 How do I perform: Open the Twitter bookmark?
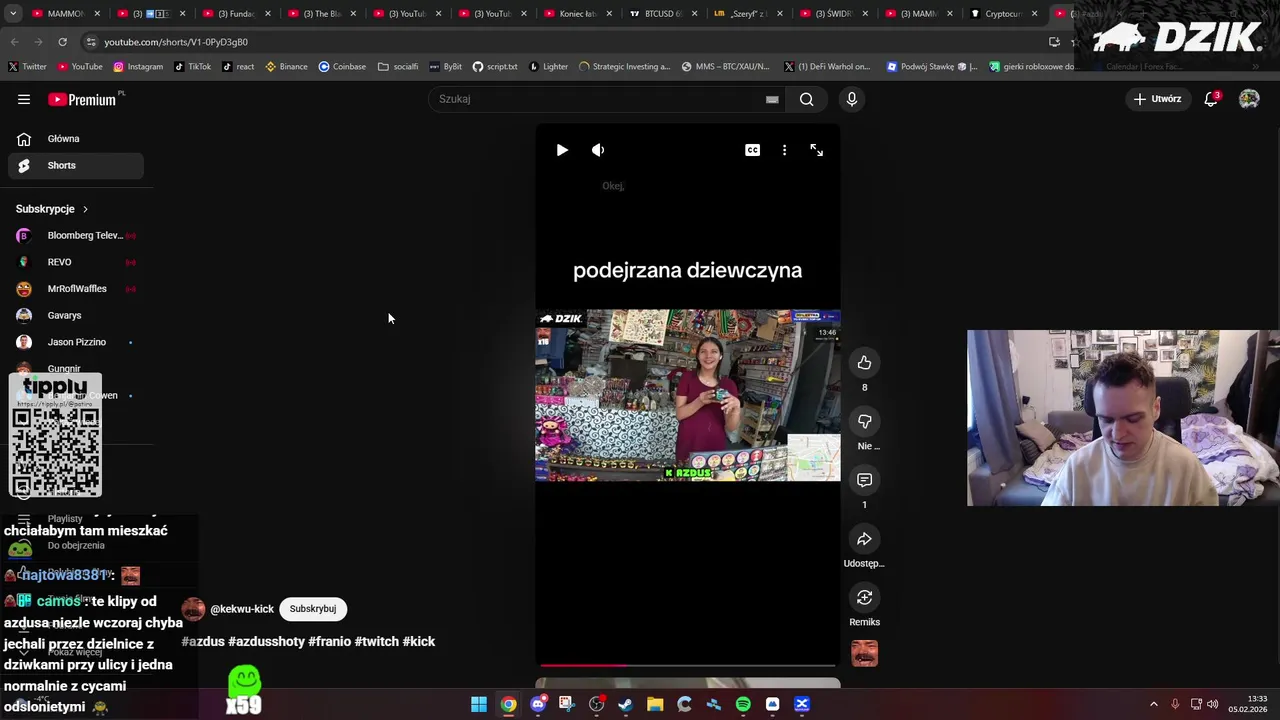pos(27,67)
